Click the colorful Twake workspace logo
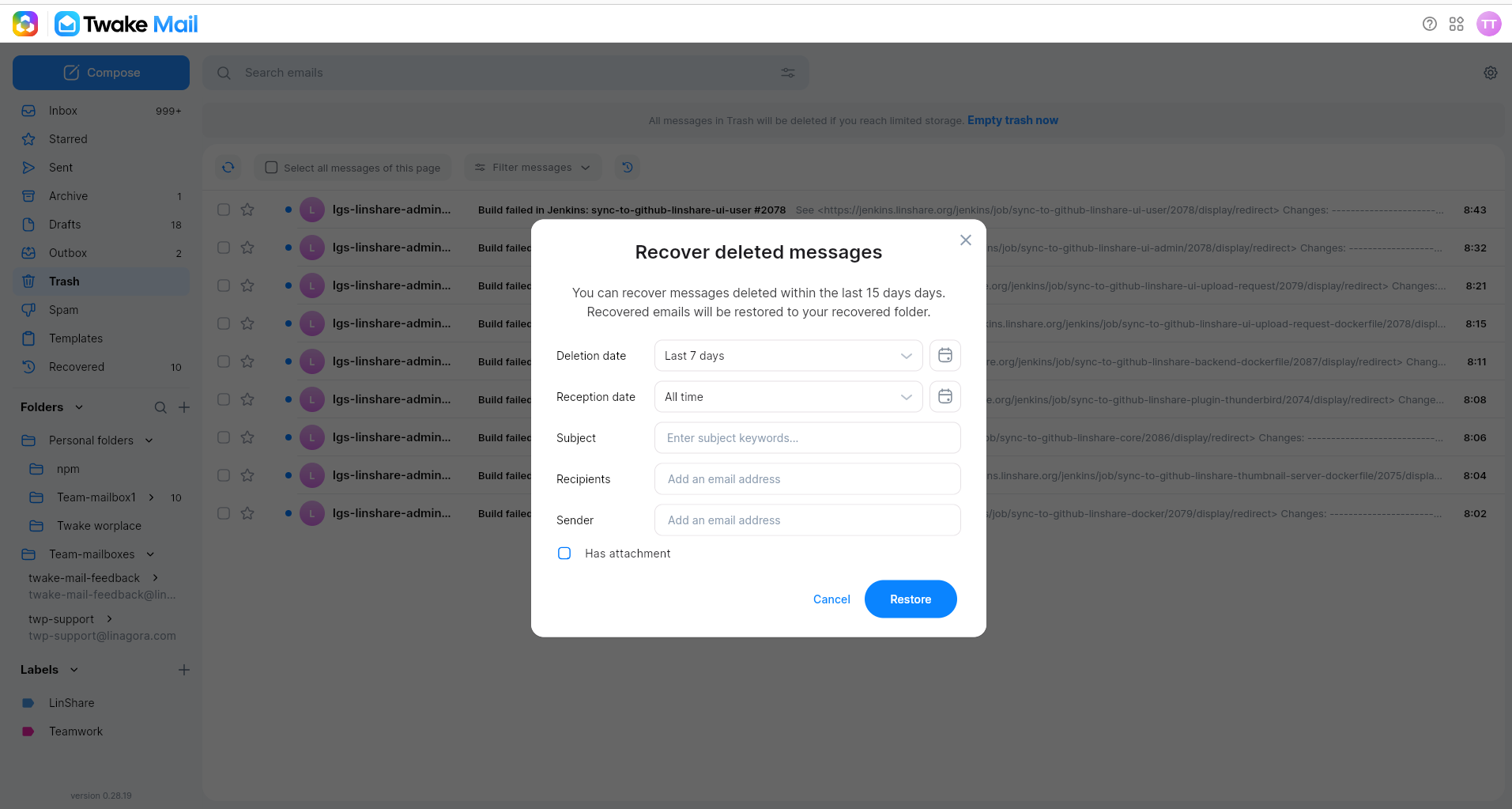Viewport: 1512px width, 809px height. tap(25, 25)
